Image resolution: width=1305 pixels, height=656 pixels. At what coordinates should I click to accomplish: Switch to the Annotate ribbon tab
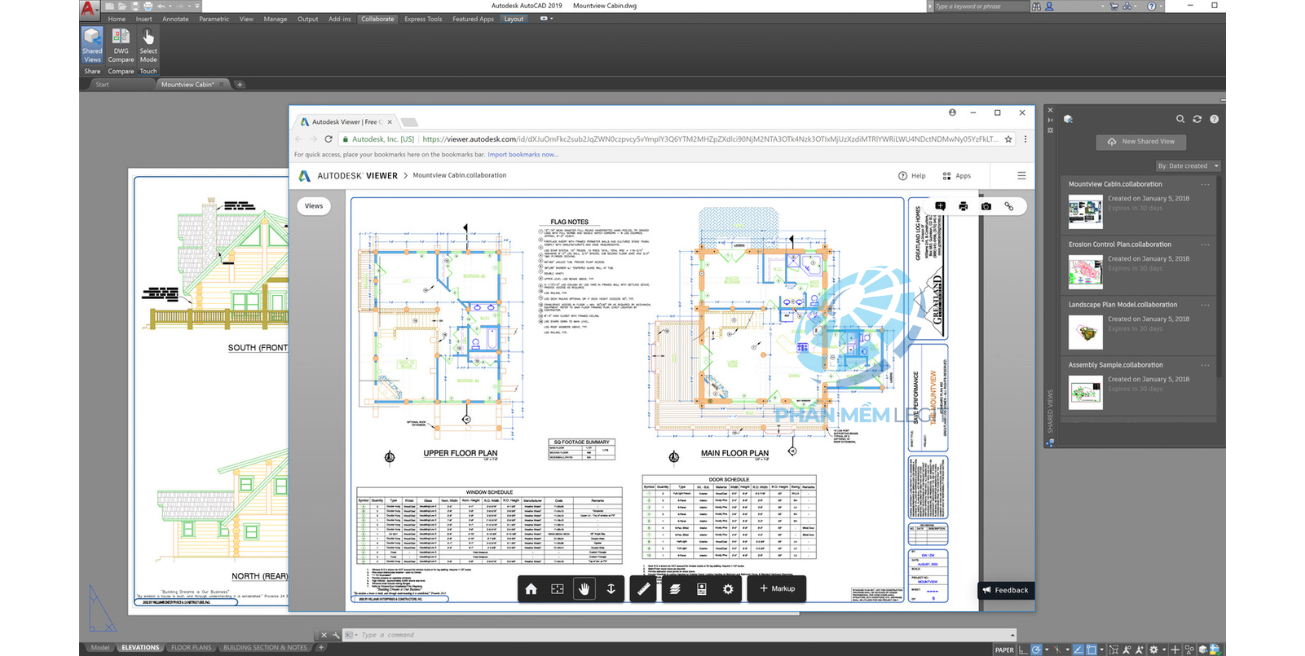tap(175, 18)
